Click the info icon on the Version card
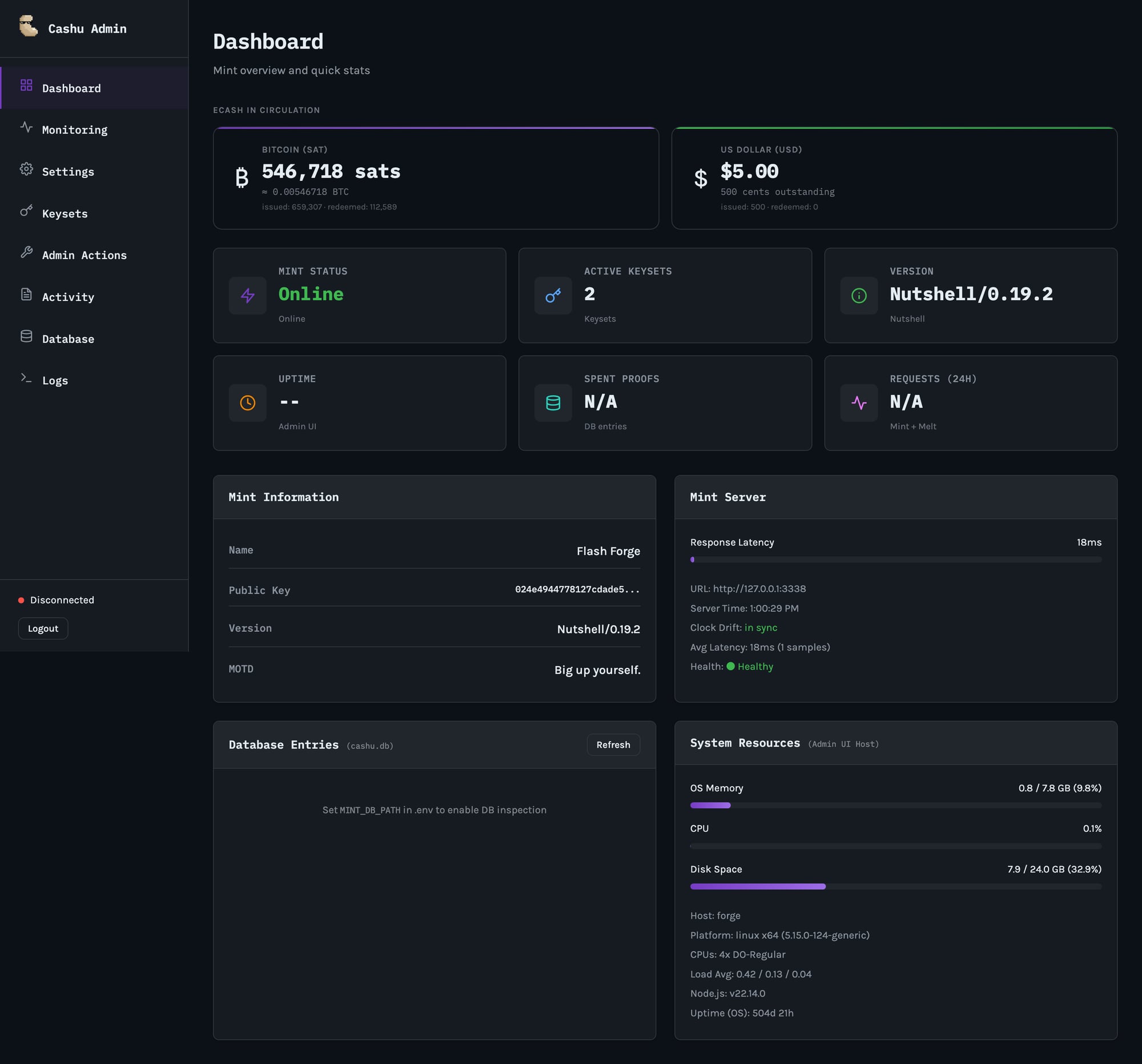The image size is (1142, 1064). [858, 295]
